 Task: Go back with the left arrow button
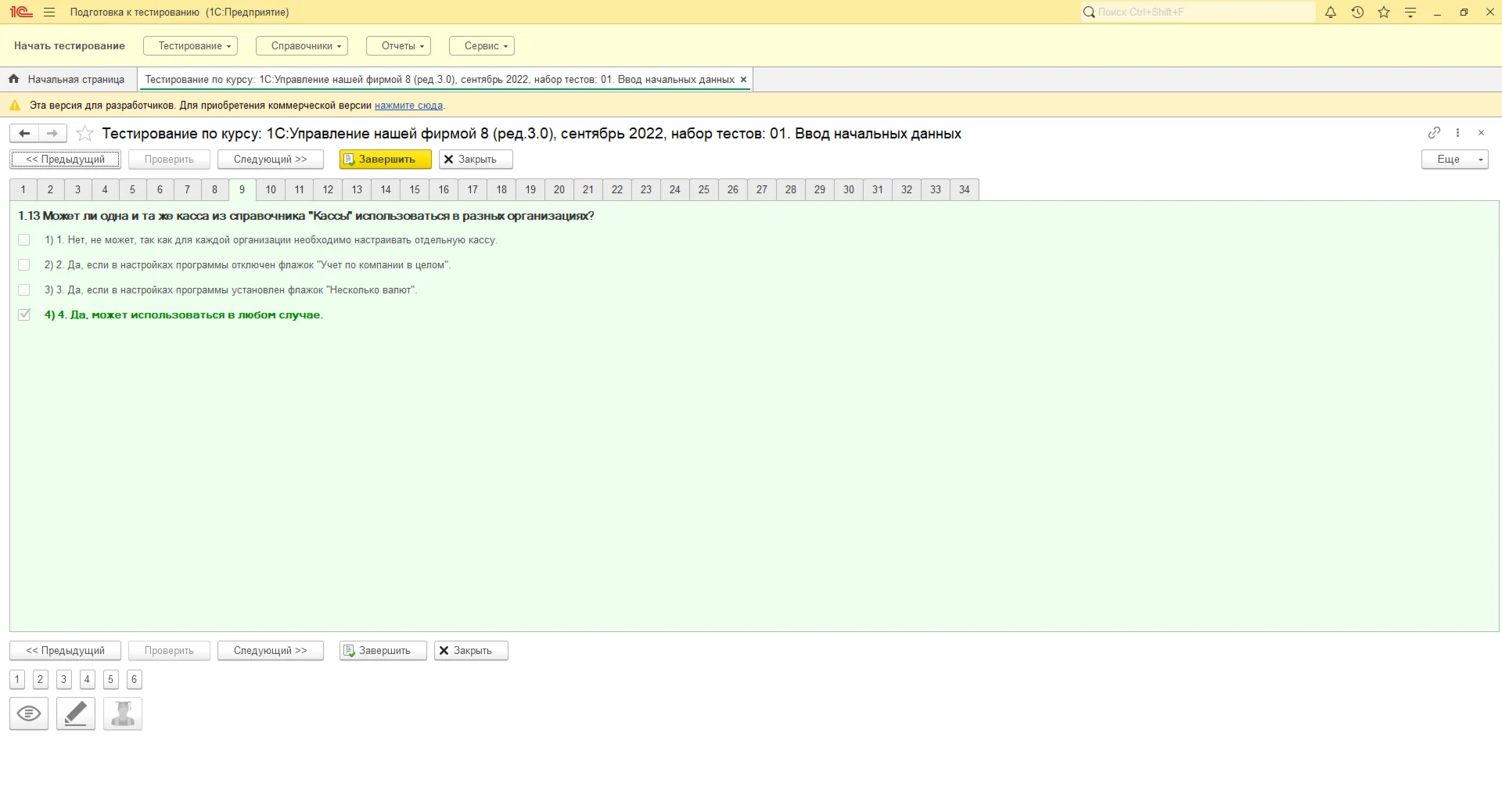24,134
